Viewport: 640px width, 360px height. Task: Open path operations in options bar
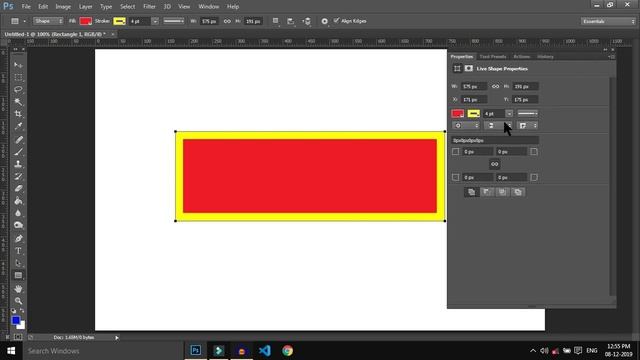[x=276, y=21]
